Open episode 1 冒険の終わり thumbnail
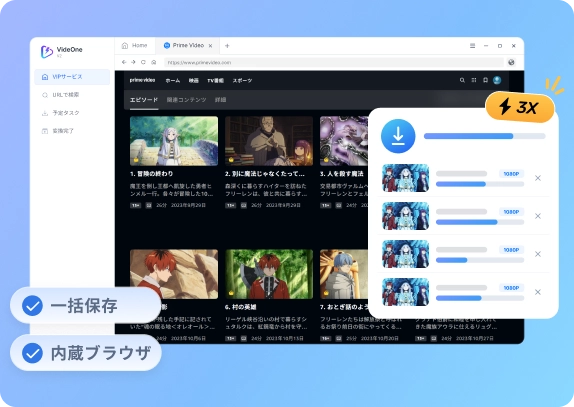 [174, 141]
